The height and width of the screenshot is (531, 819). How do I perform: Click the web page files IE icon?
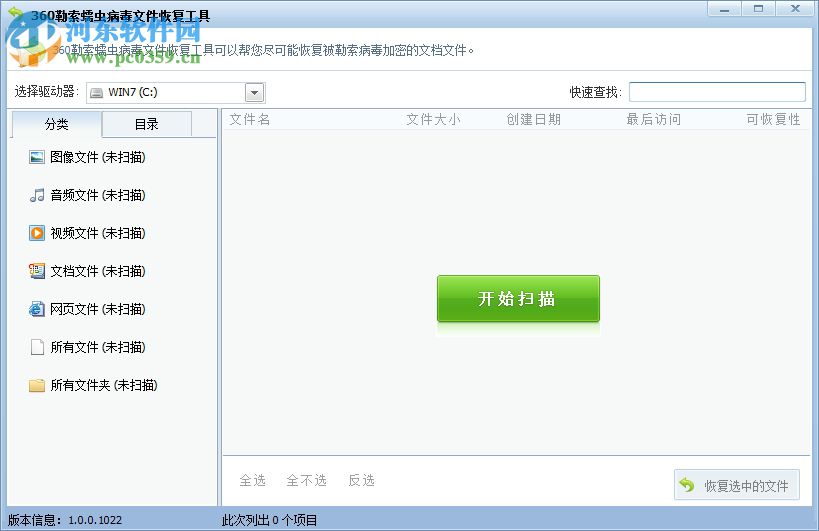tap(37, 309)
